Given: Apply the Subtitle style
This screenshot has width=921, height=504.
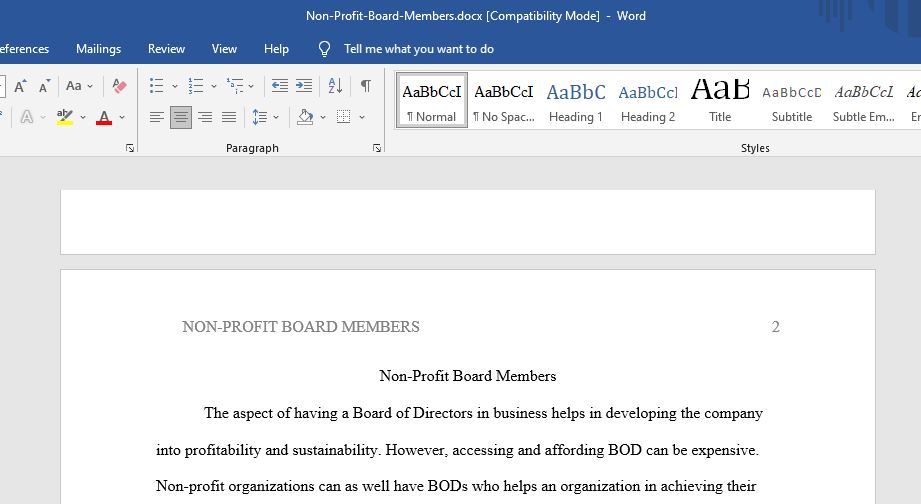Looking at the screenshot, I should [792, 100].
